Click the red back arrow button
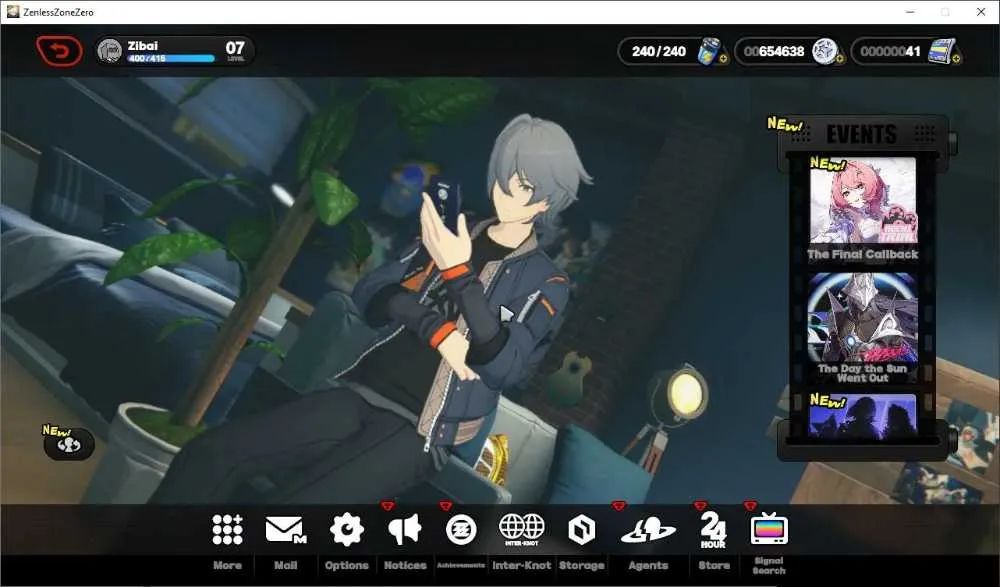Screen dimensions: 1000x587 [x=59, y=51]
